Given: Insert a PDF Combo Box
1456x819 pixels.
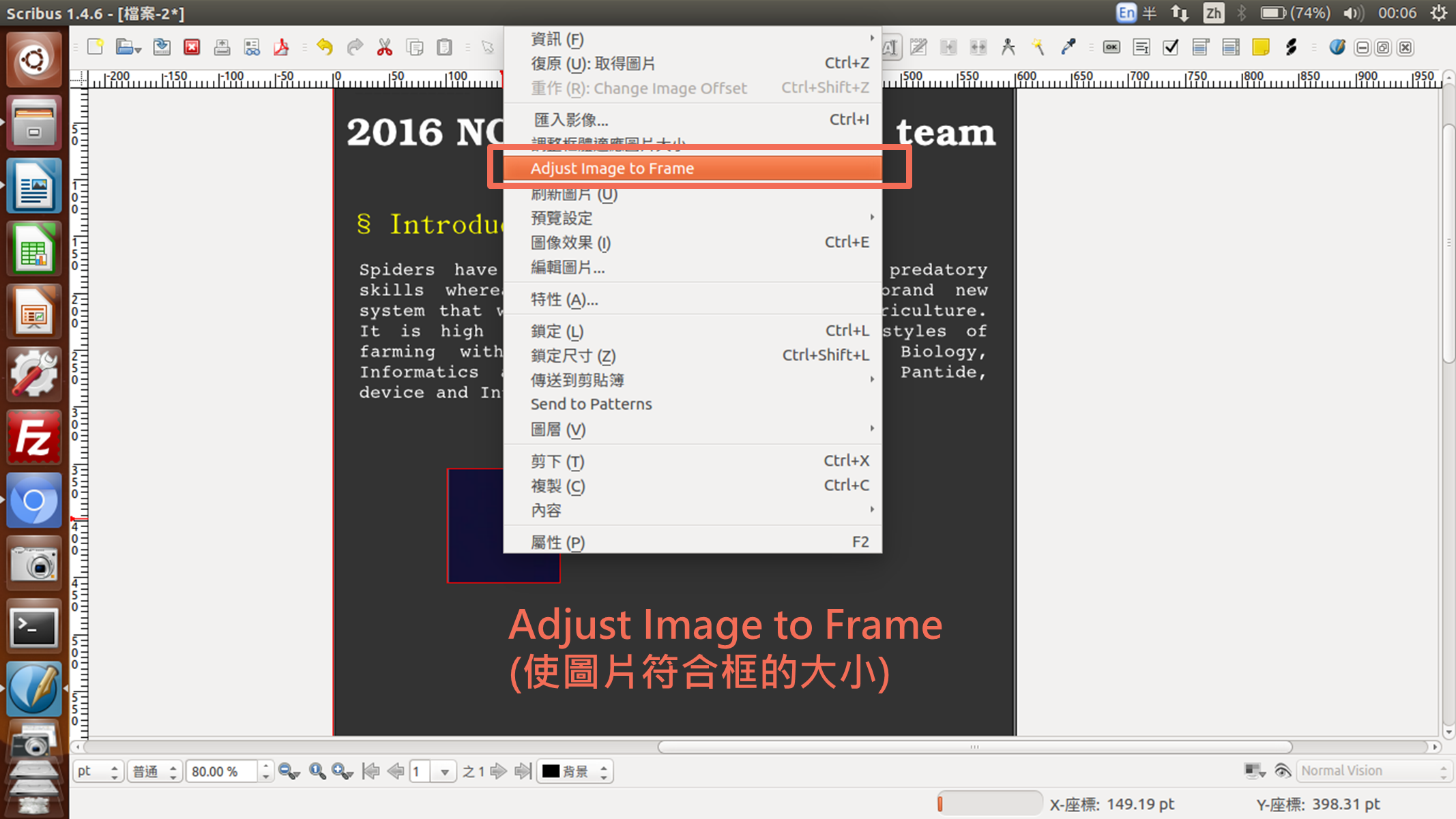Looking at the screenshot, I should point(1201,47).
